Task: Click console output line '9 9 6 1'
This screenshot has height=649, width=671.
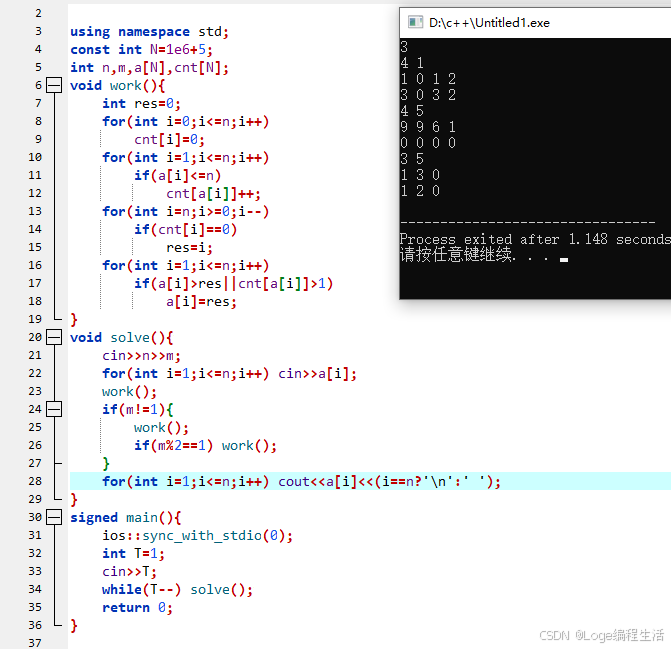Action: pyautogui.click(x=428, y=127)
